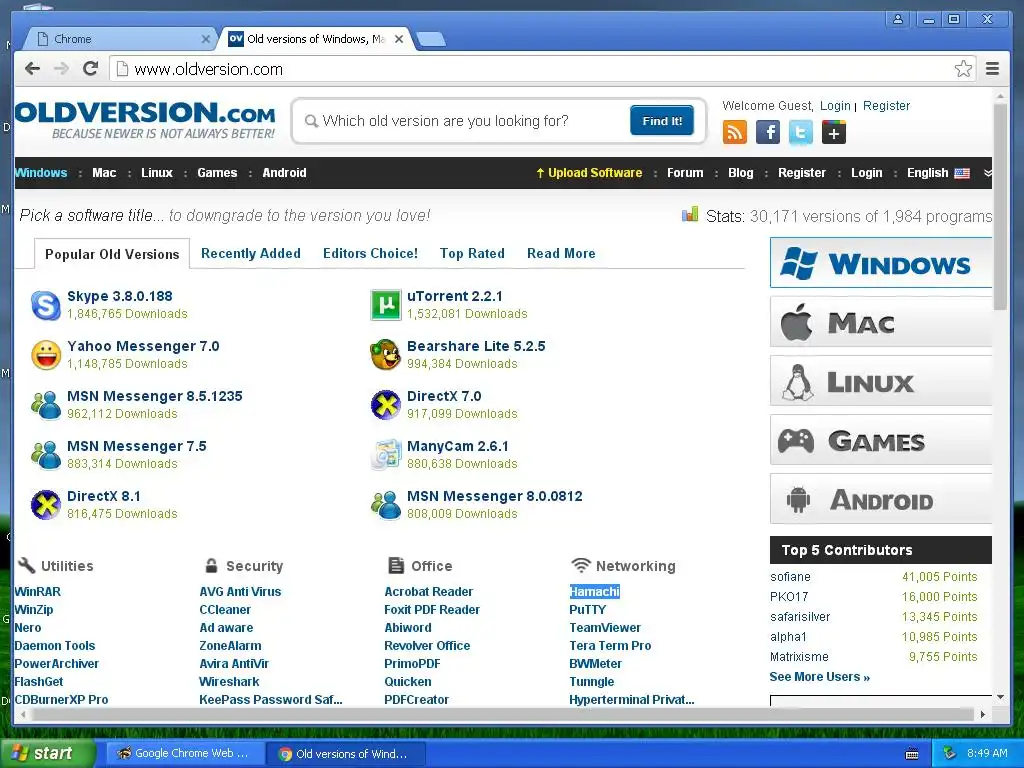Switch to the Editors Choice tab
The width and height of the screenshot is (1024, 768).
370,253
